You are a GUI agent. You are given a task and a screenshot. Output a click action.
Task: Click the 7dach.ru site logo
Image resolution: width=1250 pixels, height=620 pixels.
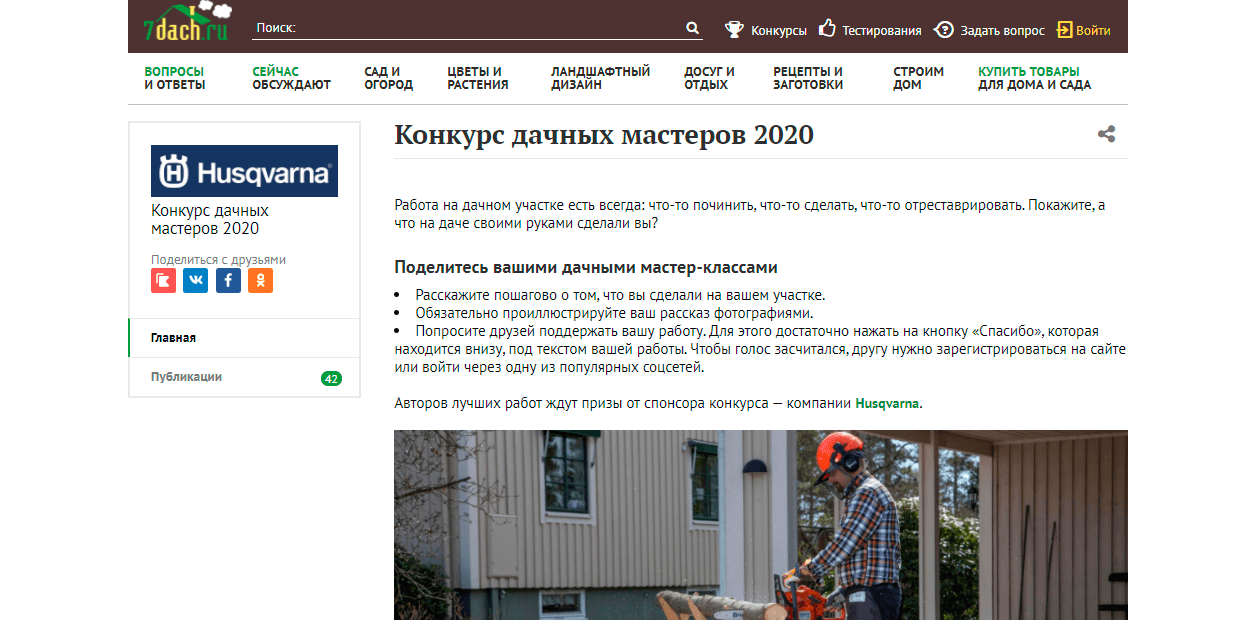tap(186, 24)
